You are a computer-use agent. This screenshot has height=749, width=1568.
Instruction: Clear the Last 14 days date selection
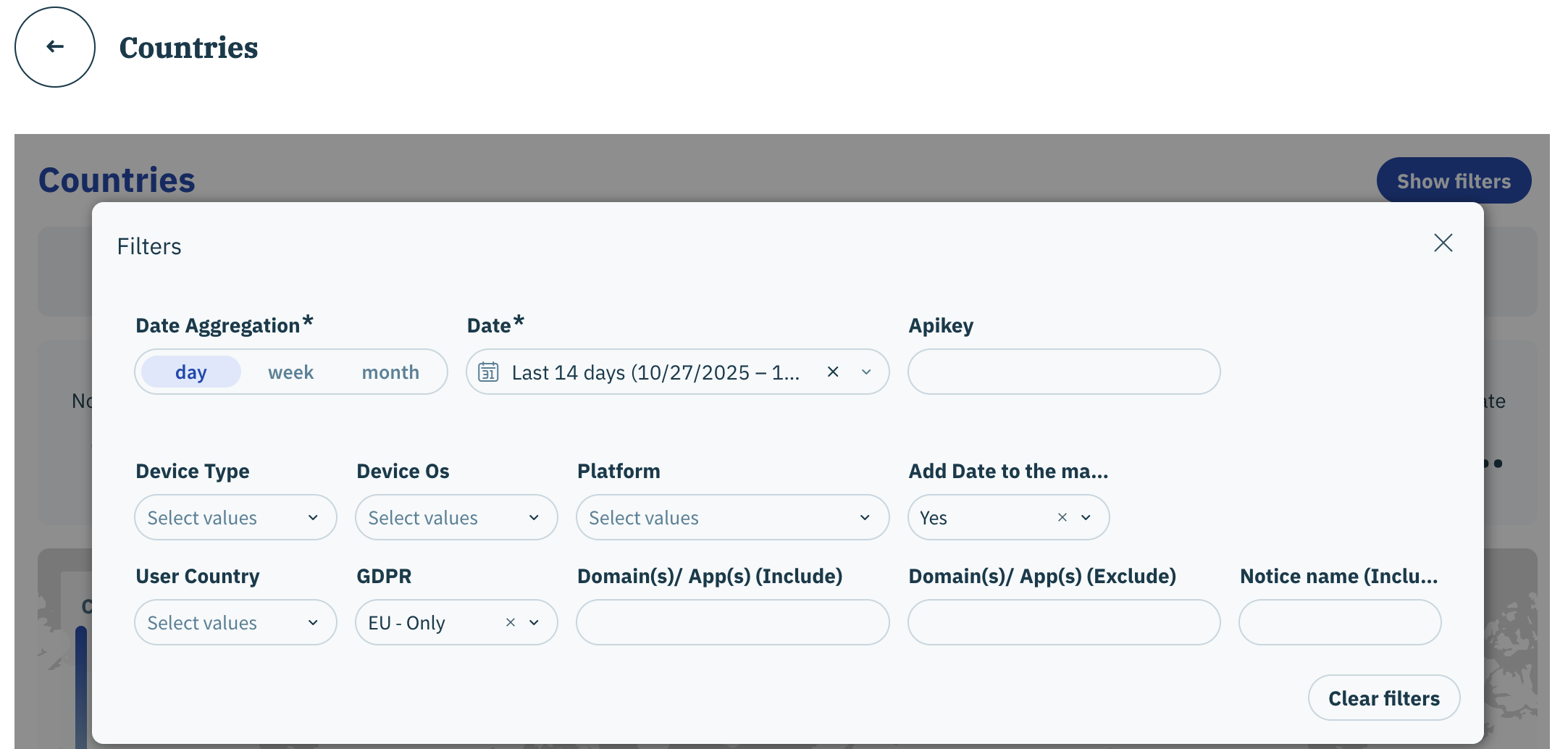coord(833,372)
